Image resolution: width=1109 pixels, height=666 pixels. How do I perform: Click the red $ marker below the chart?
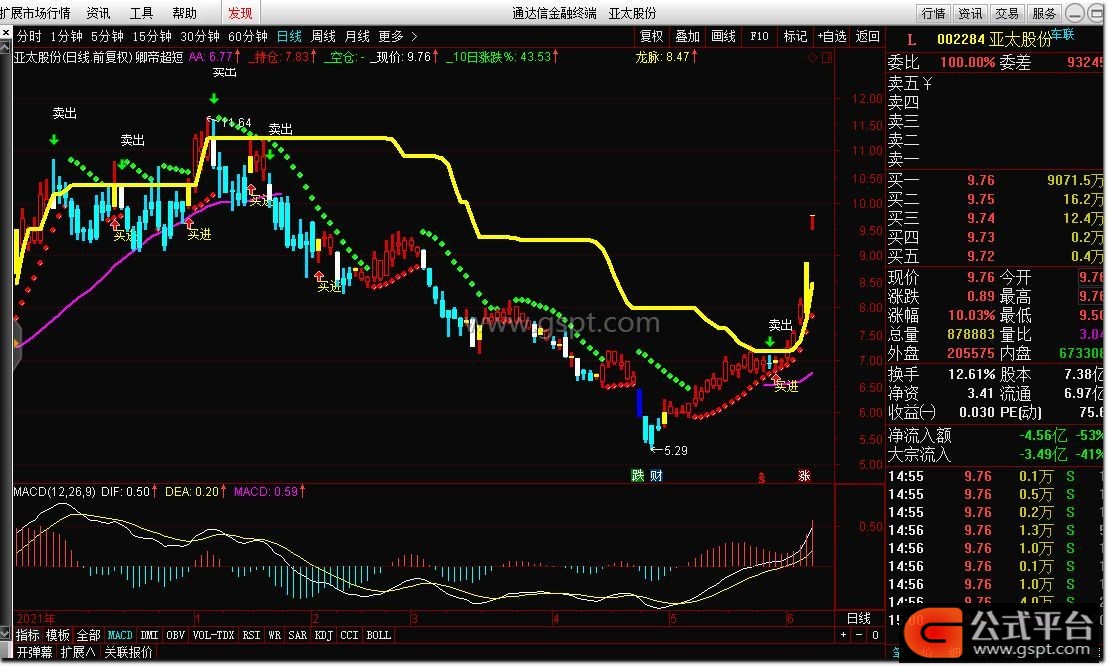click(x=762, y=478)
